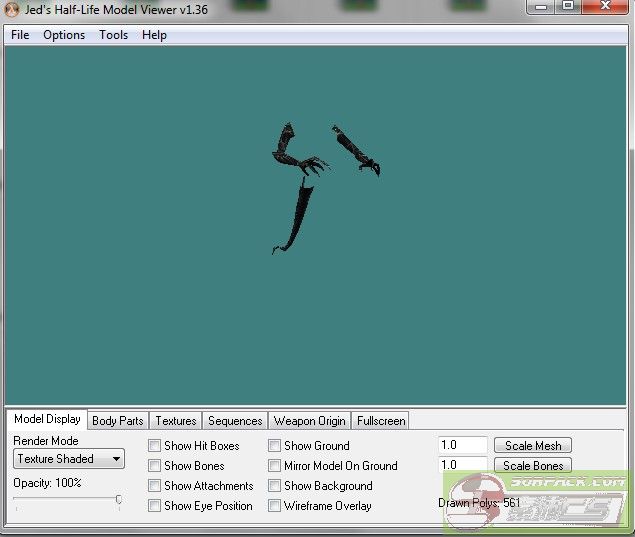Screen dimensions: 635x537
Task: Turn on Show Ground
Action: [275, 446]
